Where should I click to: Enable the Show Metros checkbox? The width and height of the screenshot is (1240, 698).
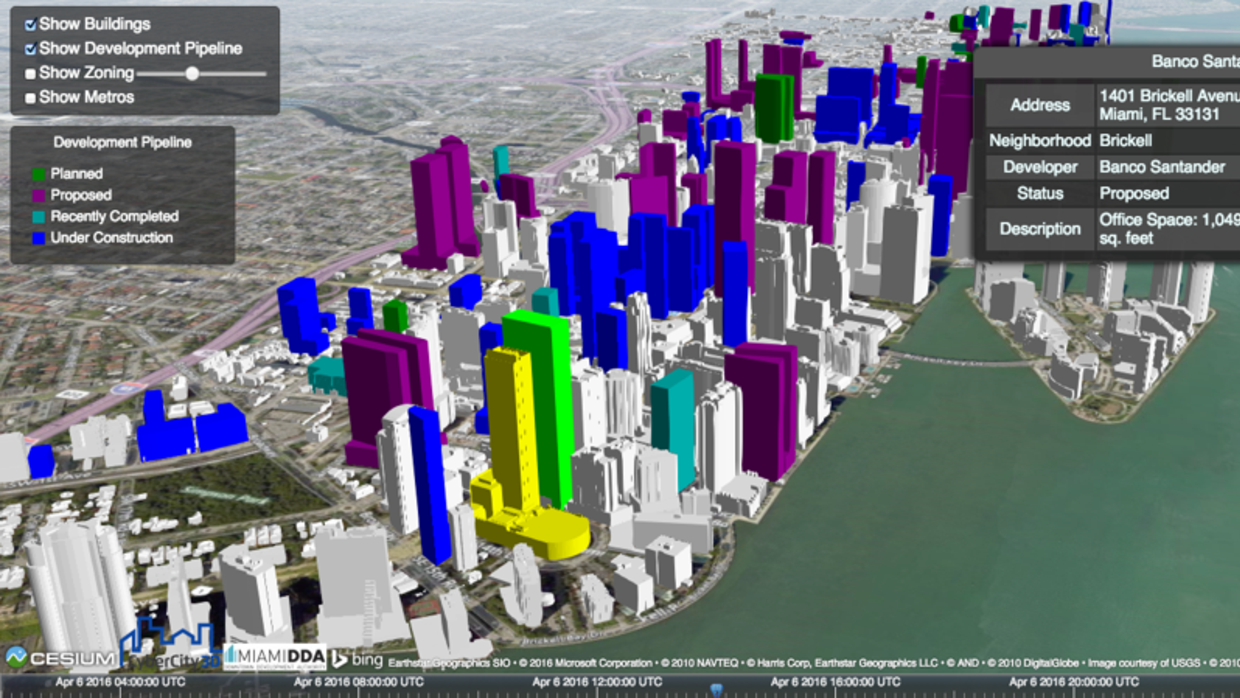click(x=29, y=97)
